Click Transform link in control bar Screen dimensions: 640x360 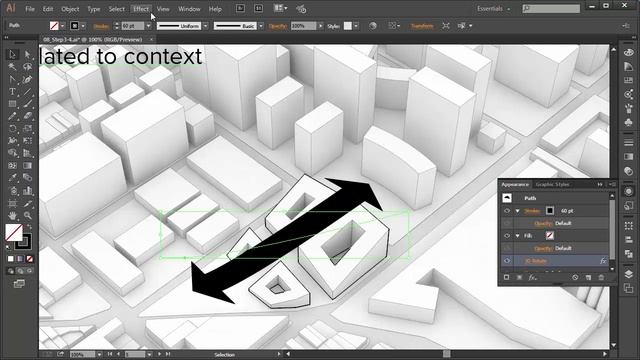pyautogui.click(x=422, y=26)
